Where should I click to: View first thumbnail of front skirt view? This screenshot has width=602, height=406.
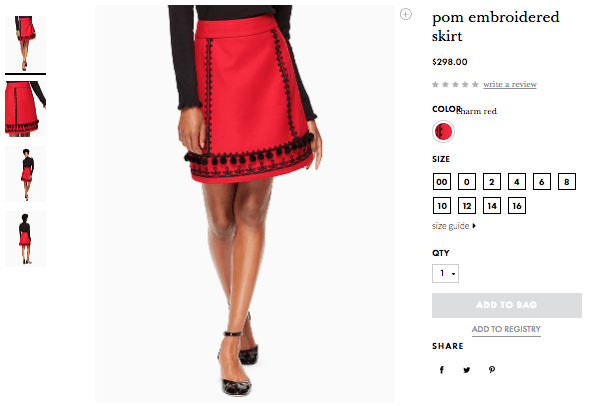25,43
